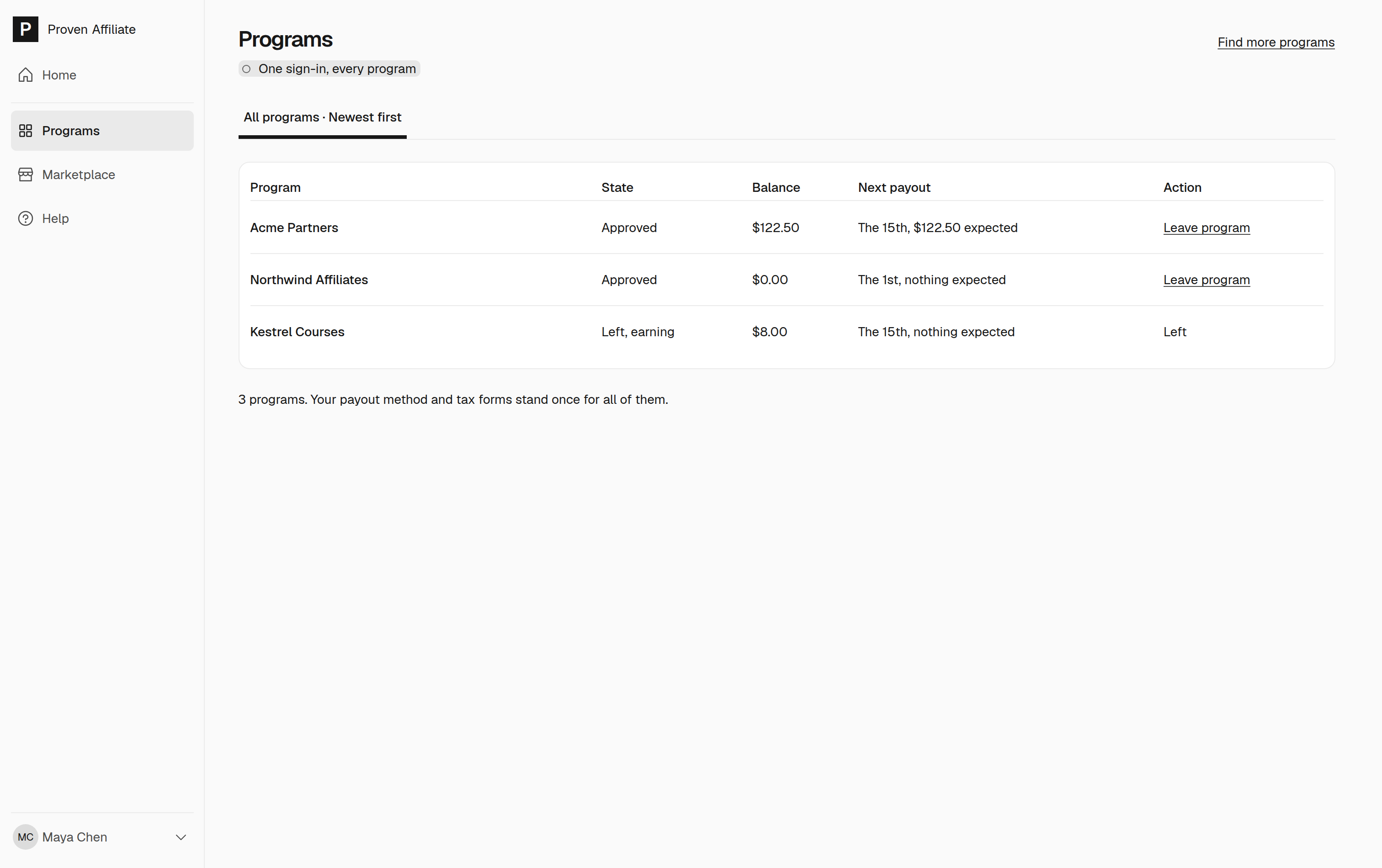Select the Northwind Affiliates program name
The height and width of the screenshot is (868, 1382).
tap(309, 280)
